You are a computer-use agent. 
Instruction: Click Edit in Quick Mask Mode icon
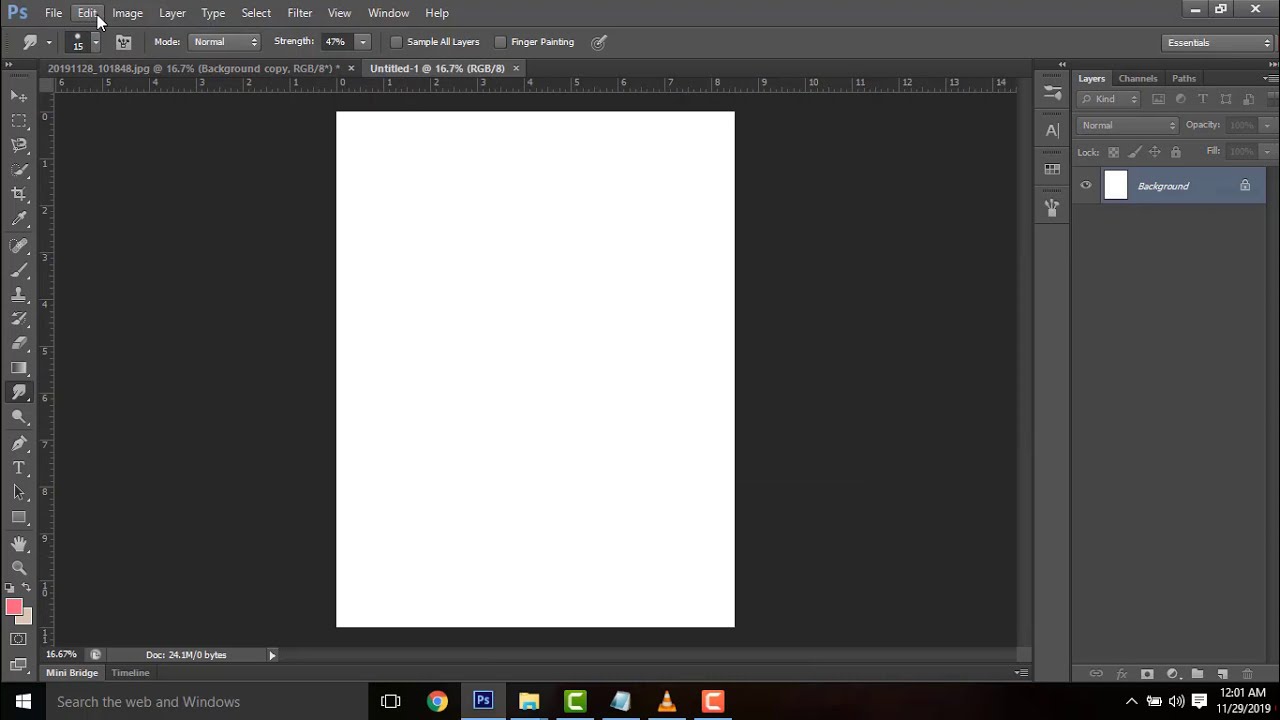(19, 639)
